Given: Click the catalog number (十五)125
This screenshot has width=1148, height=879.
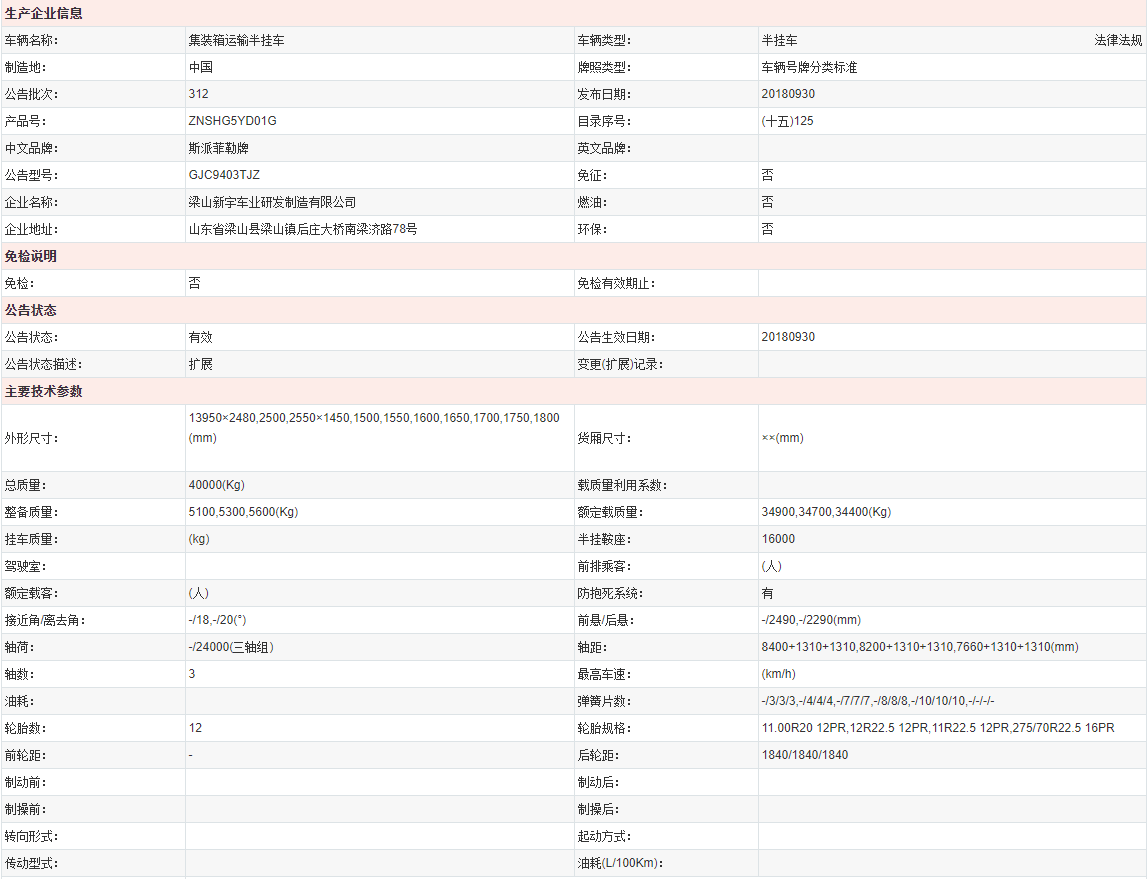Looking at the screenshot, I should click(787, 121).
